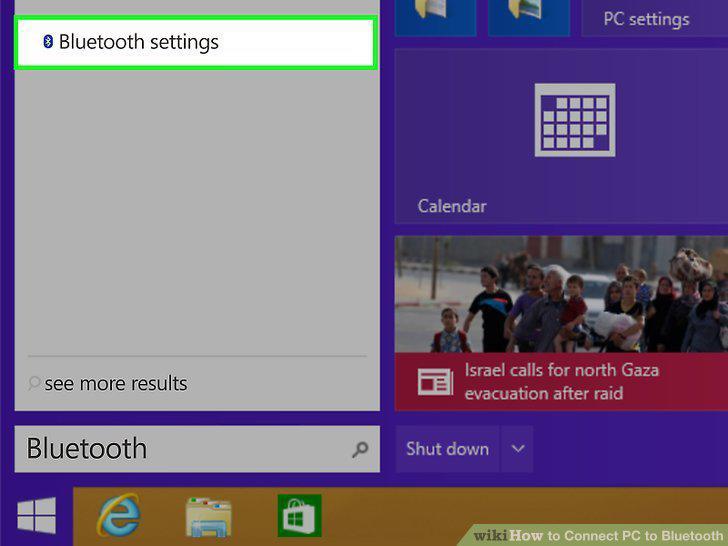Click the search magnifier icon in search box

coord(360,449)
